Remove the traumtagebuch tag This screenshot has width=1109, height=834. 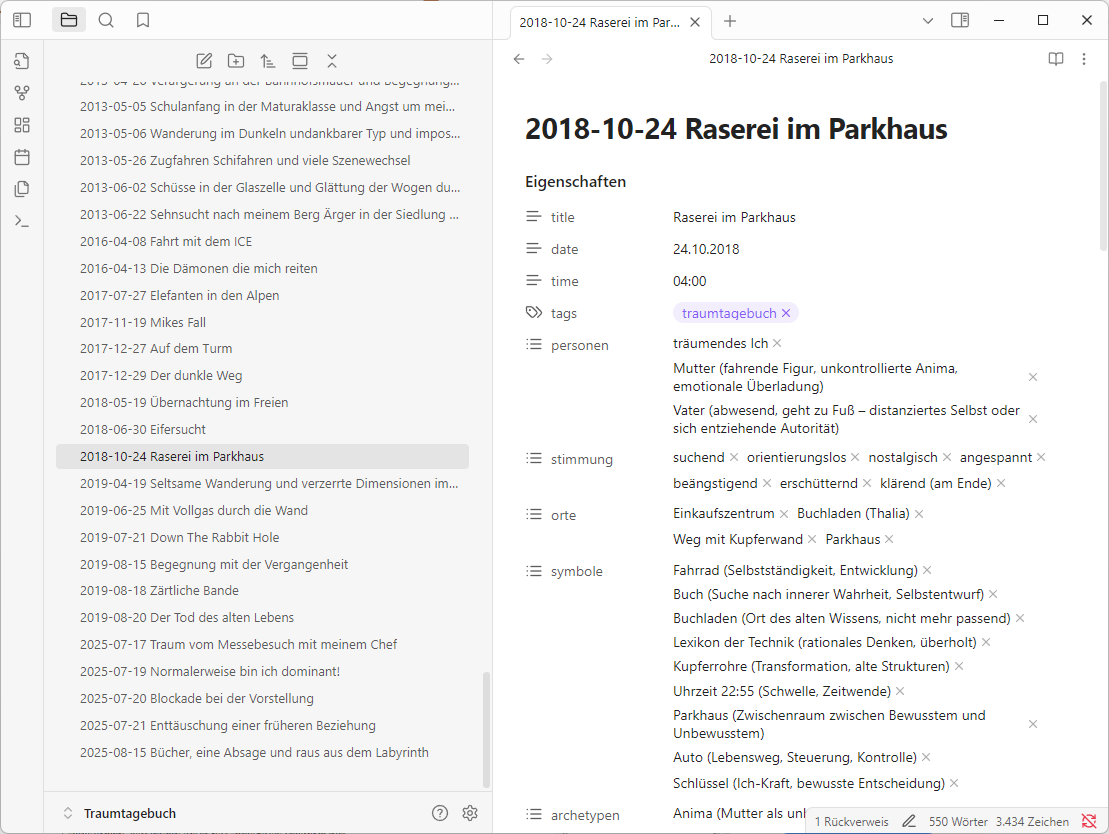[787, 313]
